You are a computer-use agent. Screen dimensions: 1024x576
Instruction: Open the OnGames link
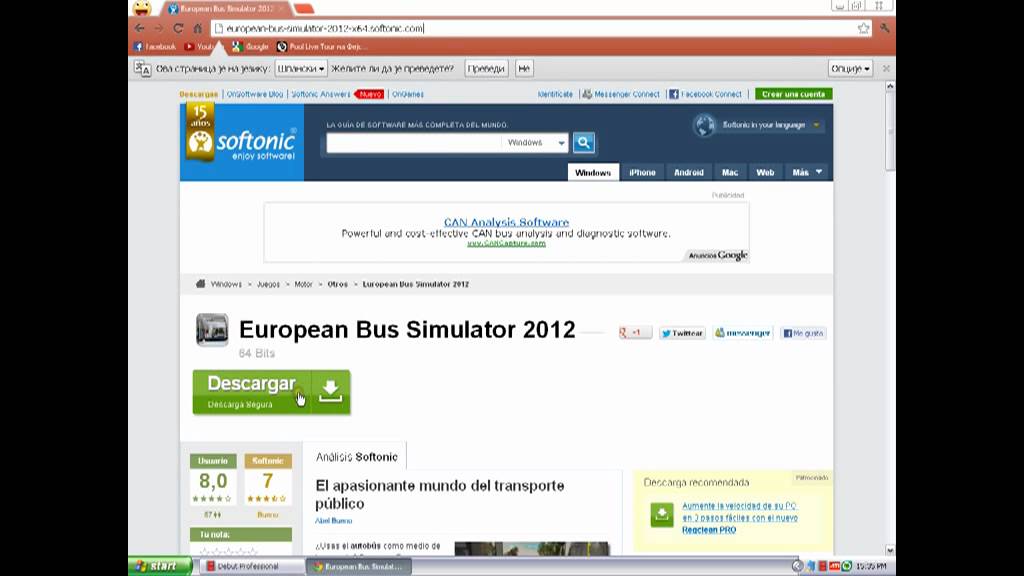(x=408, y=94)
